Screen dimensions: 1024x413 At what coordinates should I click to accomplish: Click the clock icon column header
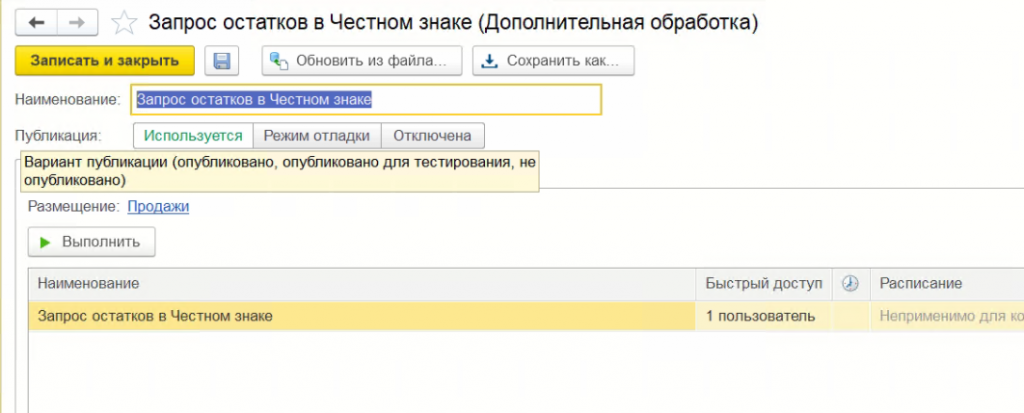coord(851,284)
